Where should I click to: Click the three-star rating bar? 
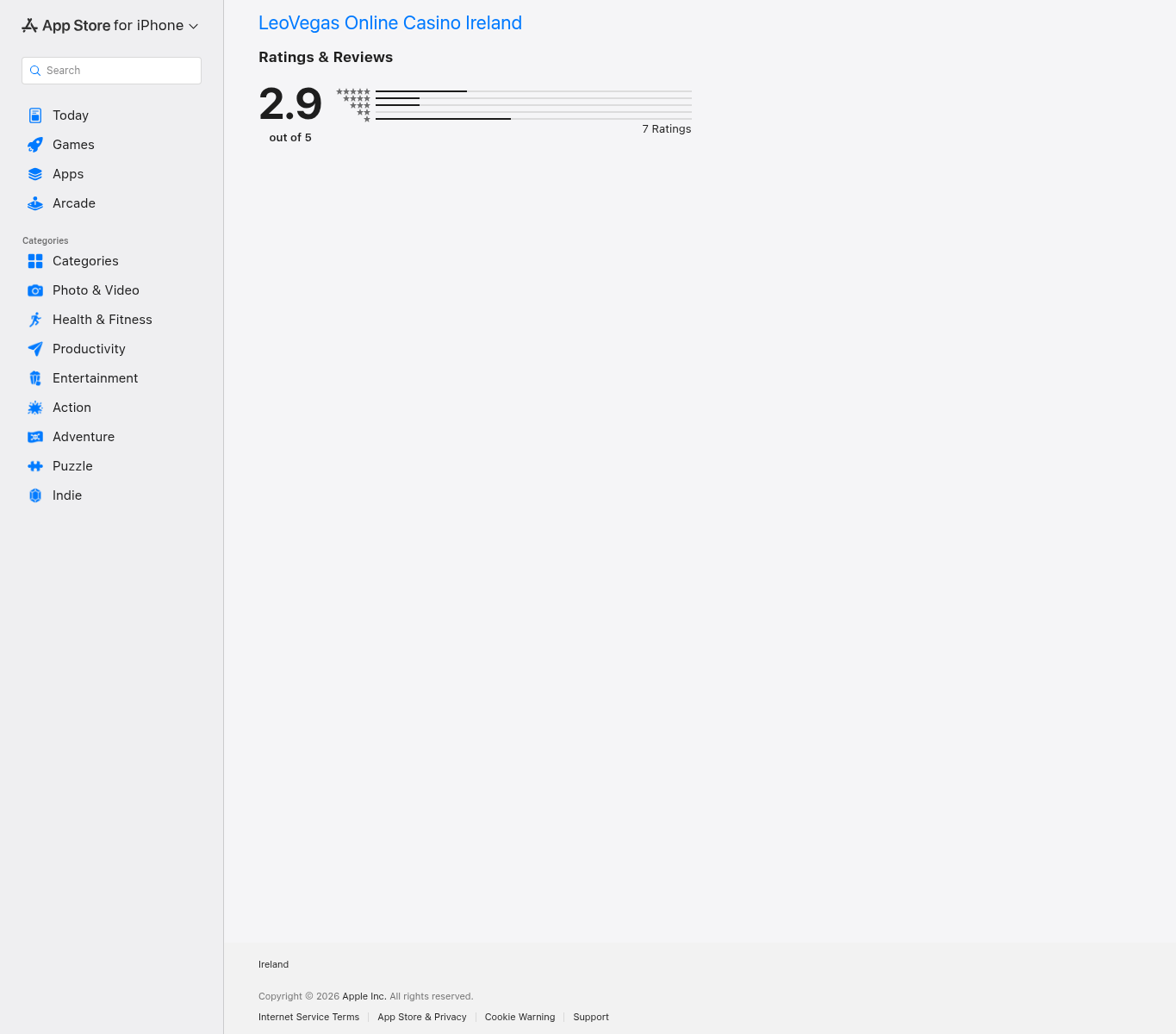[533, 105]
